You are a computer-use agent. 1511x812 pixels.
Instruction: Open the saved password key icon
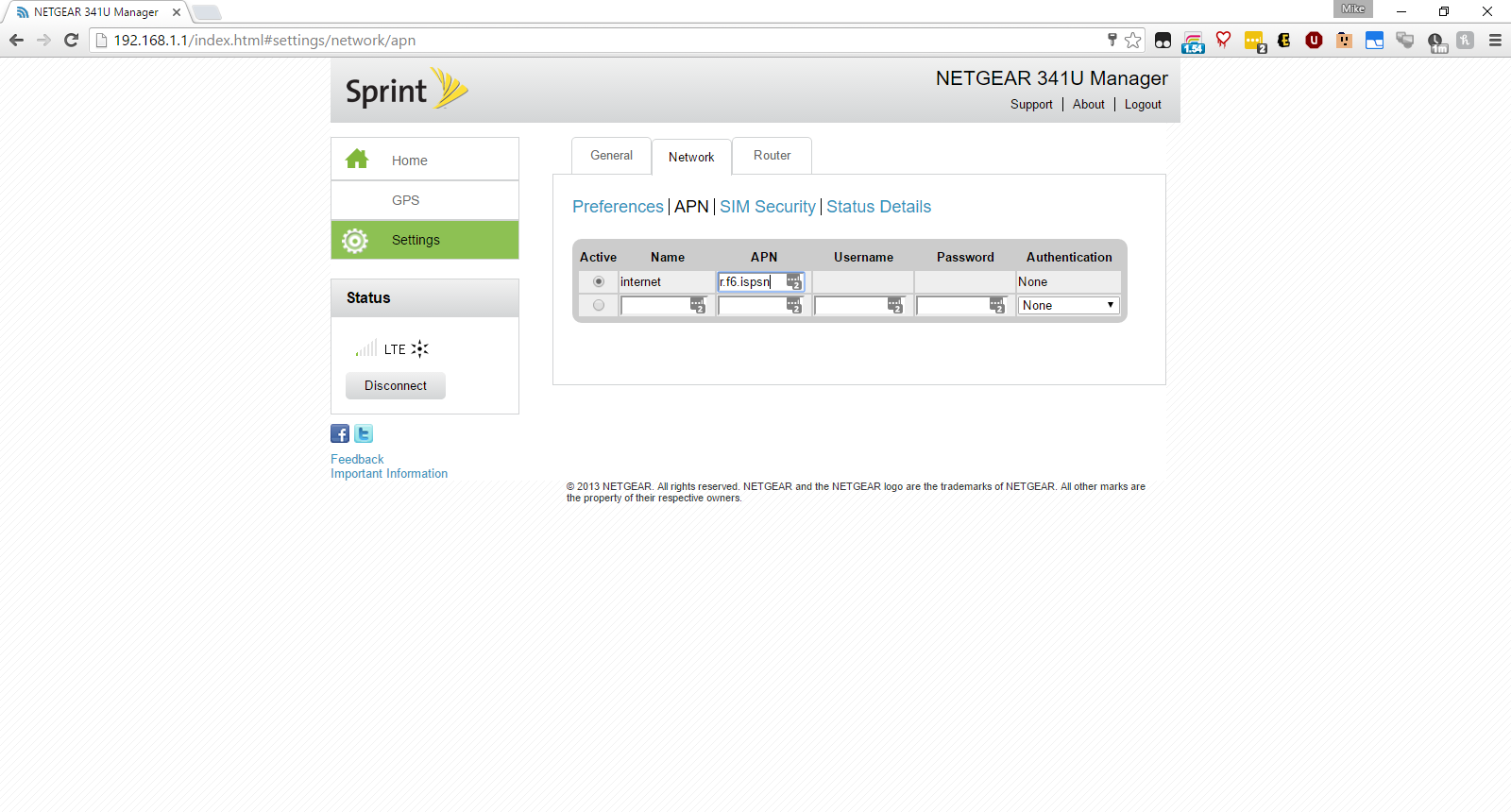[1112, 40]
